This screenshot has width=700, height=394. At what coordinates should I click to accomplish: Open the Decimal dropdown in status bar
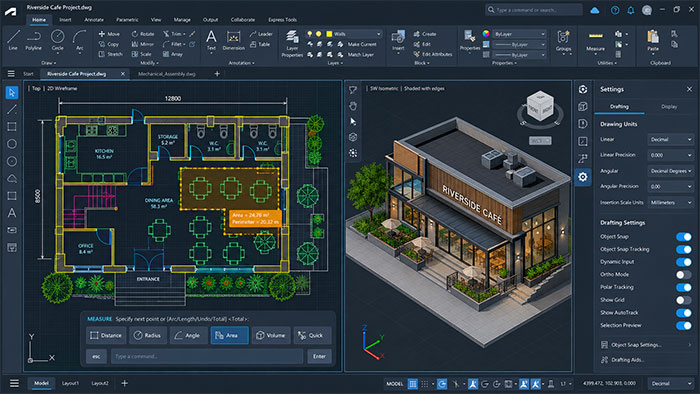pos(671,383)
